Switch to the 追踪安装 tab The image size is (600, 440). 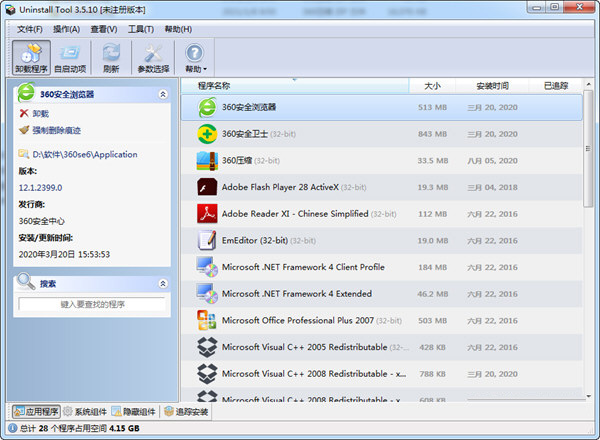186,411
